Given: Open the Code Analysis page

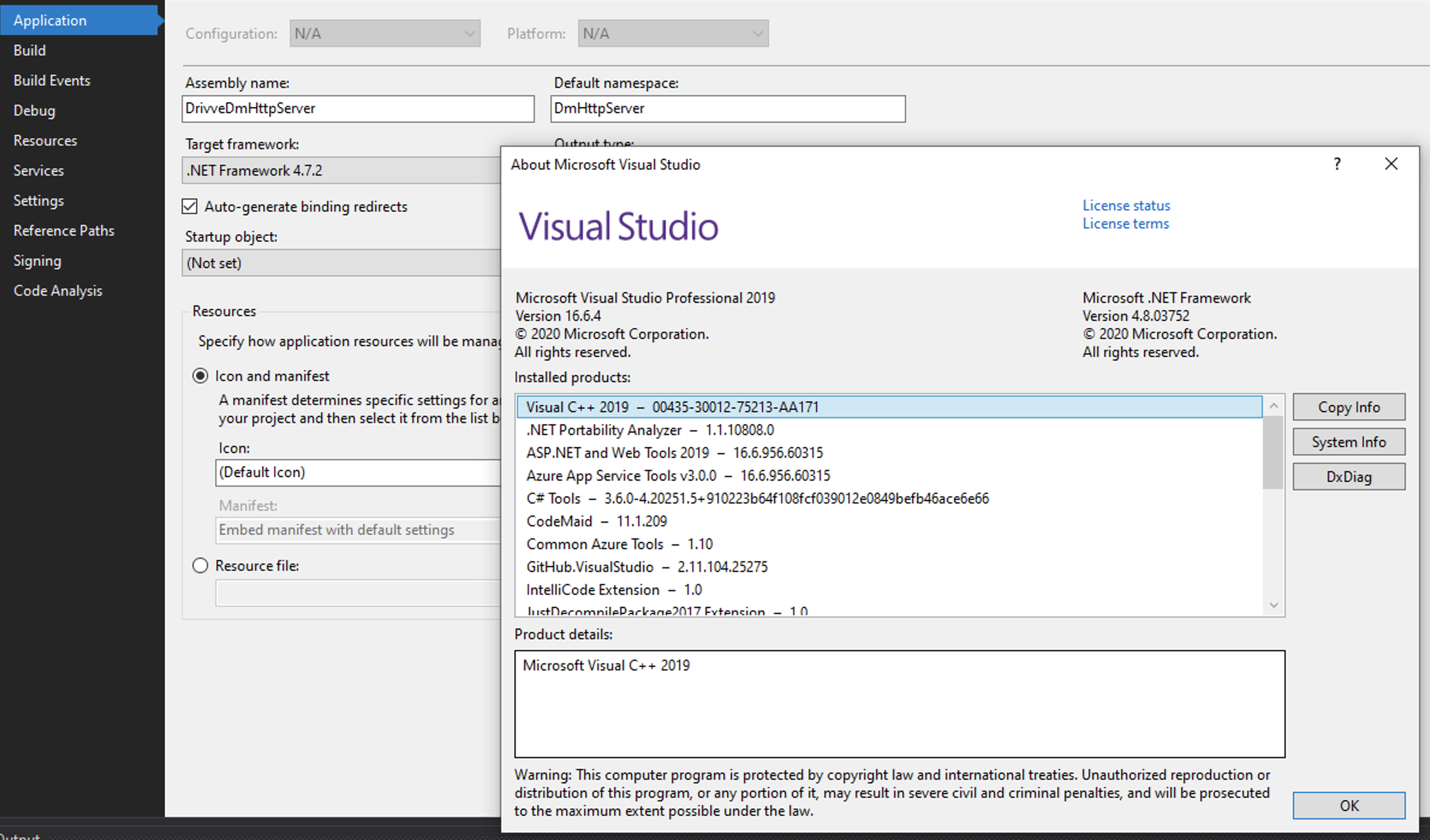Looking at the screenshot, I should tap(58, 290).
